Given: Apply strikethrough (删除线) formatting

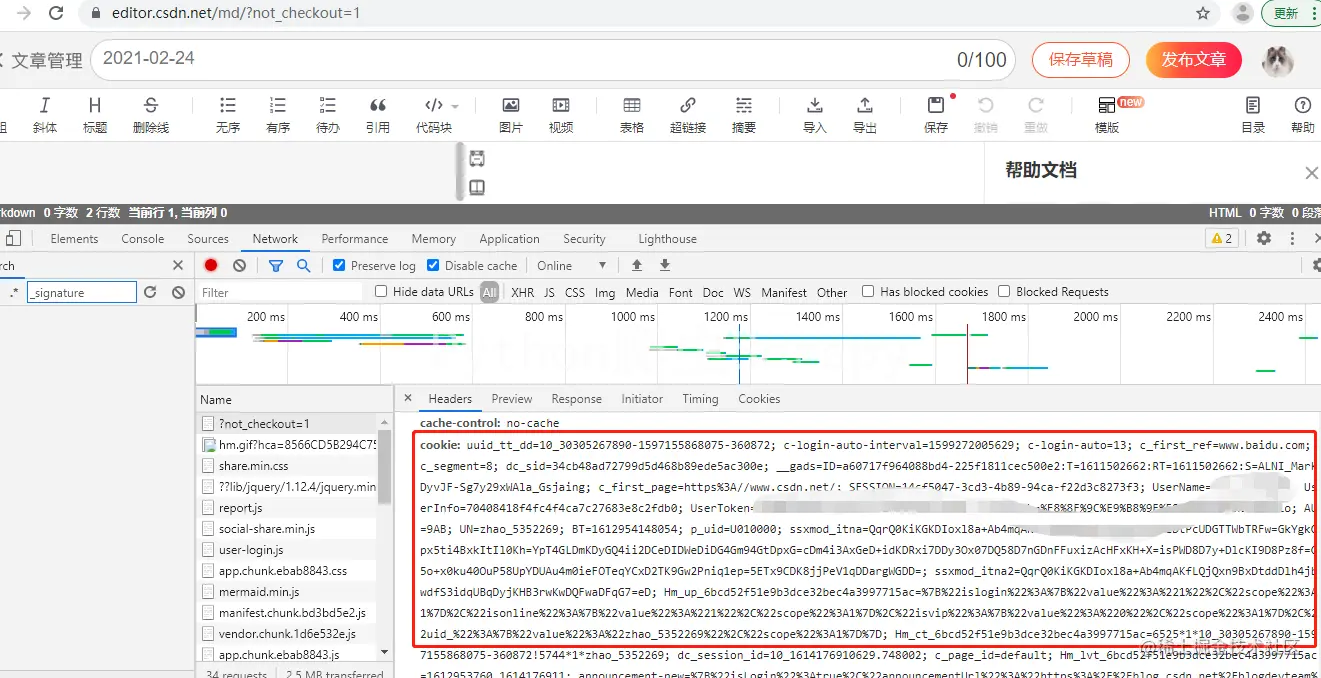Looking at the screenshot, I should 151,115.
